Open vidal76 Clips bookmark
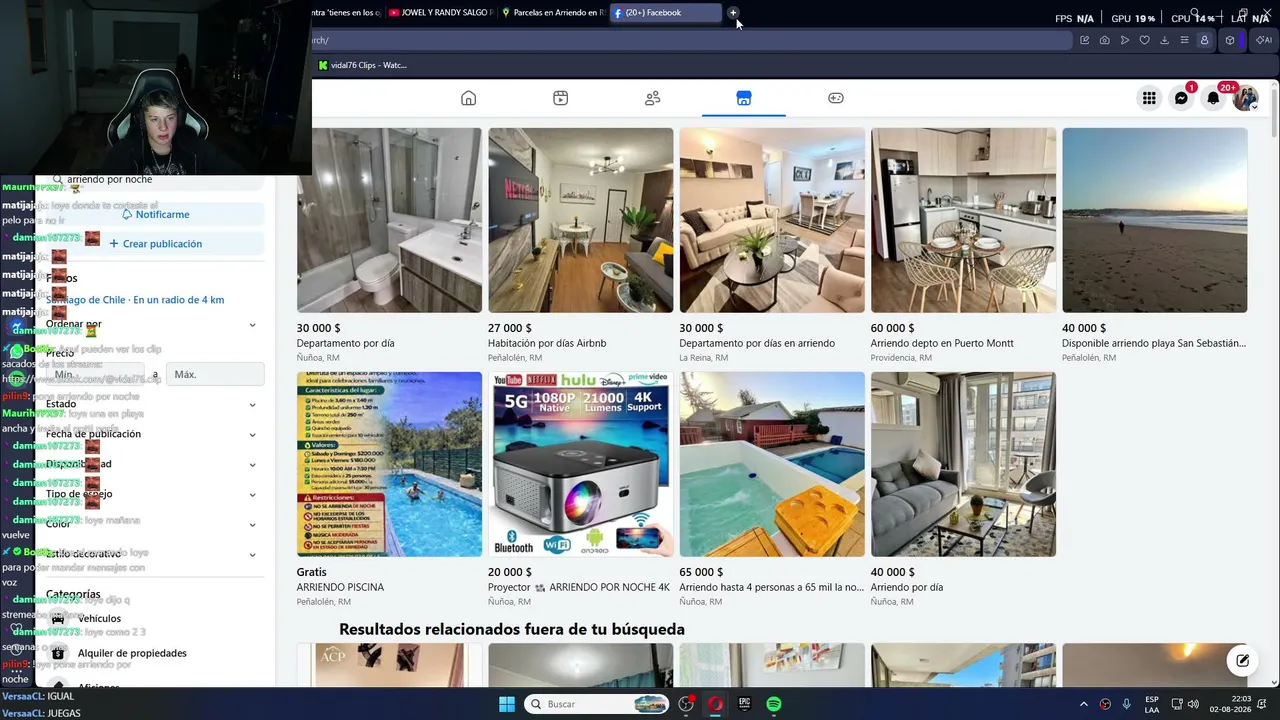This screenshot has height=720, width=1280. (x=362, y=65)
